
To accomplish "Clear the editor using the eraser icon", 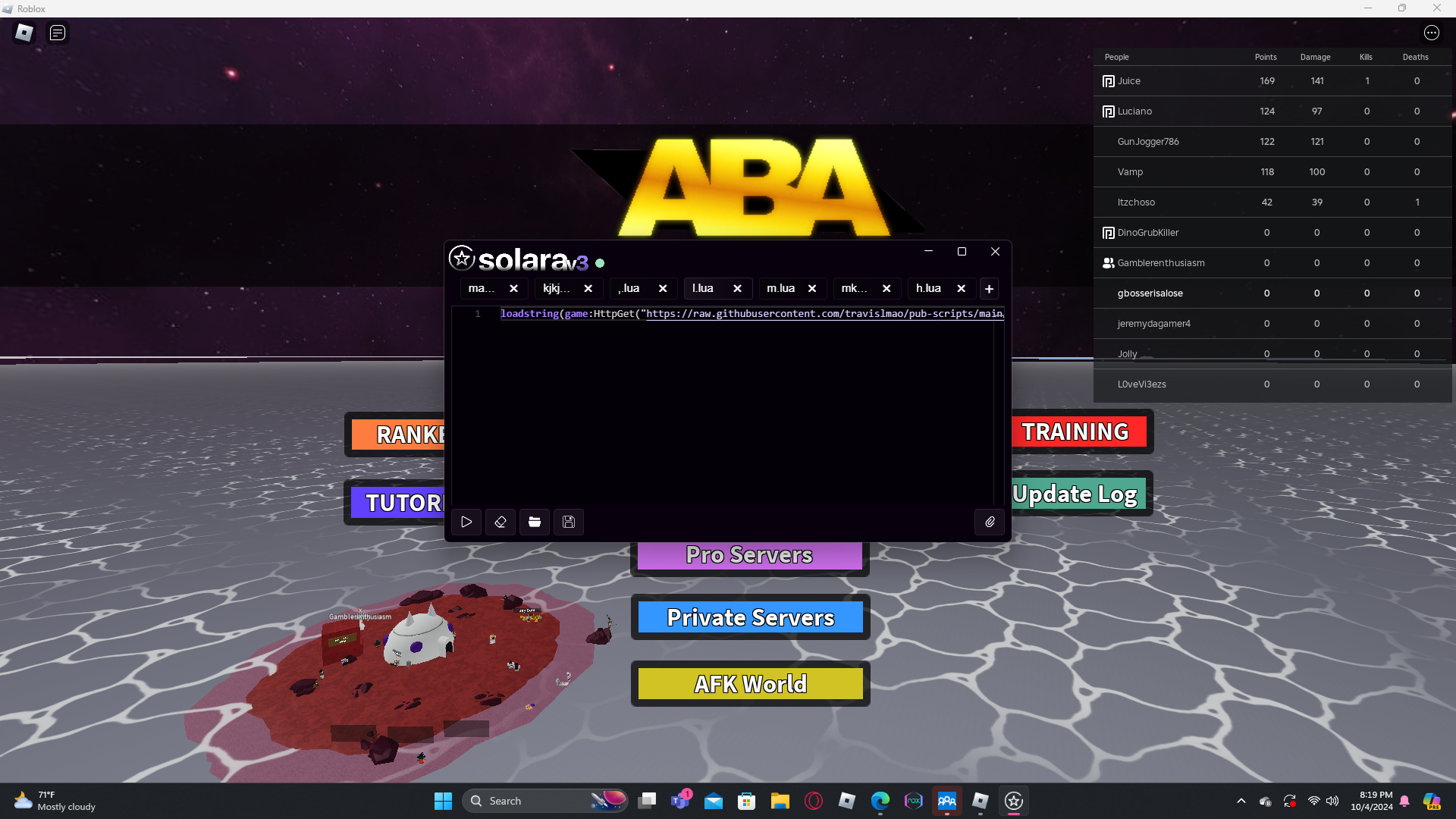I will (500, 522).
